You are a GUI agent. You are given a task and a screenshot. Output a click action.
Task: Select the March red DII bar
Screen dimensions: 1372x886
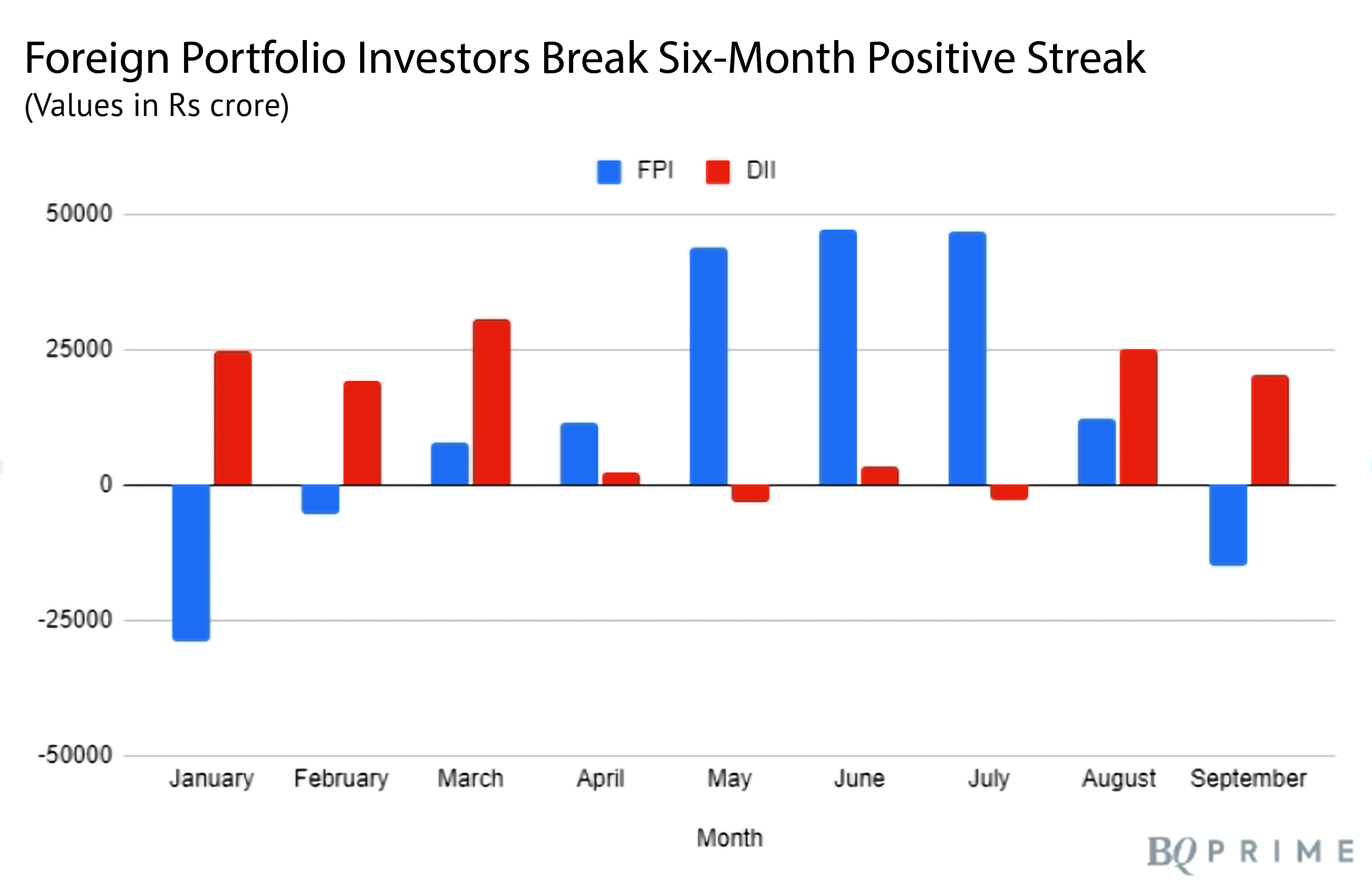pyautogui.click(x=491, y=402)
